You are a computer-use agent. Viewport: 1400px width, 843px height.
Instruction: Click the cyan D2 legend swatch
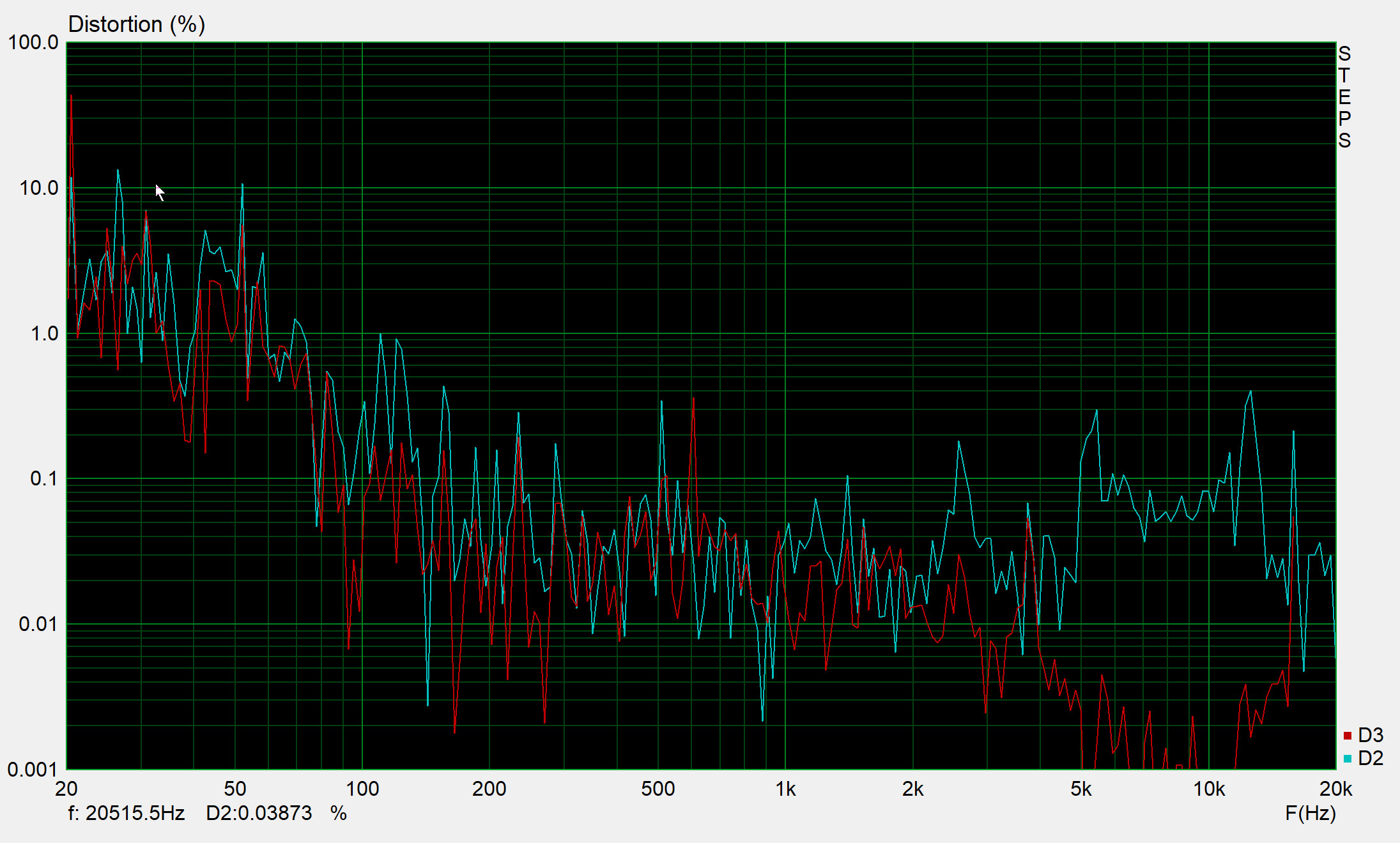point(1348,759)
